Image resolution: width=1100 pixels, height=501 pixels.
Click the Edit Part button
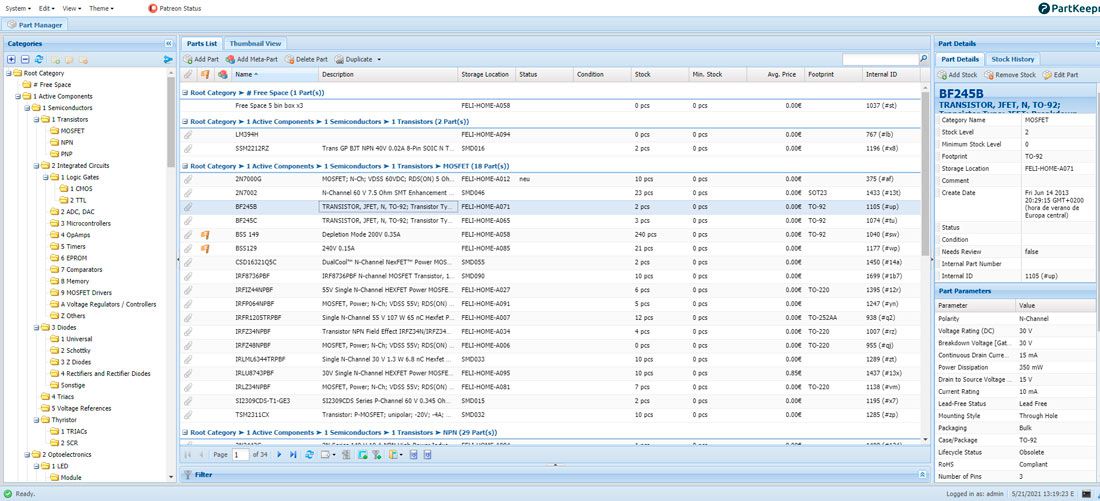[x=1060, y=75]
